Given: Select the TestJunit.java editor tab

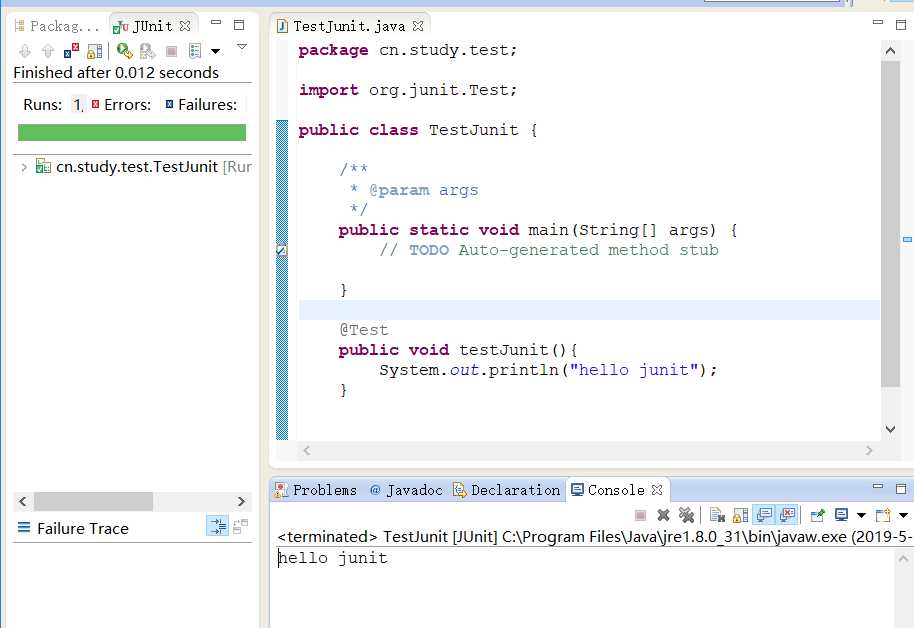Looking at the screenshot, I should click(x=349, y=26).
